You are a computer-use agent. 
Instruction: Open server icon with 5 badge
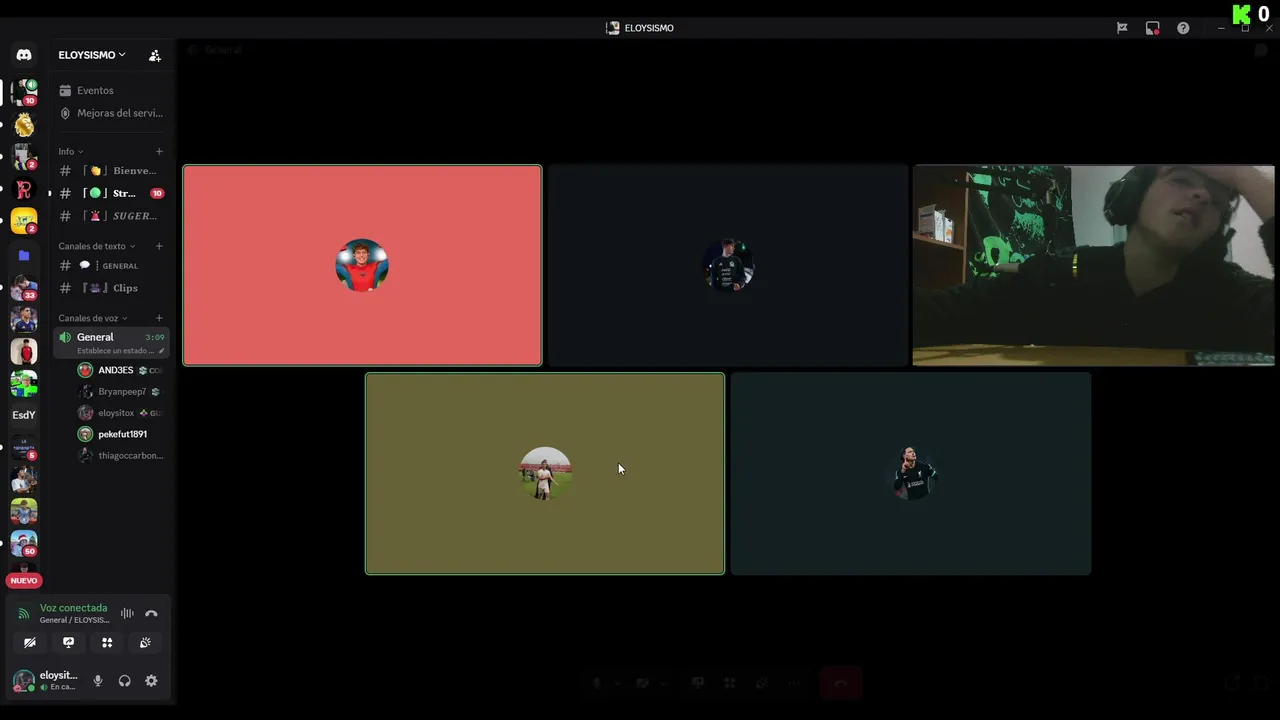pos(24,447)
